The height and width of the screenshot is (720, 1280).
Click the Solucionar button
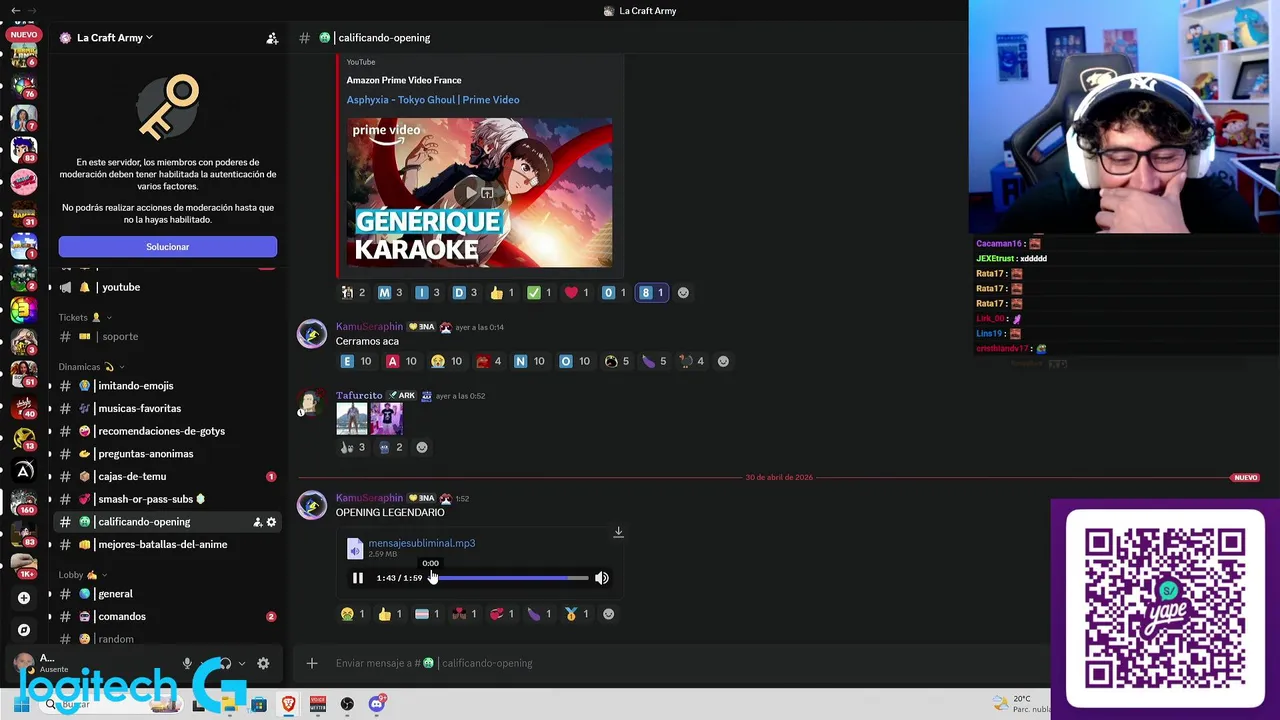click(x=168, y=247)
